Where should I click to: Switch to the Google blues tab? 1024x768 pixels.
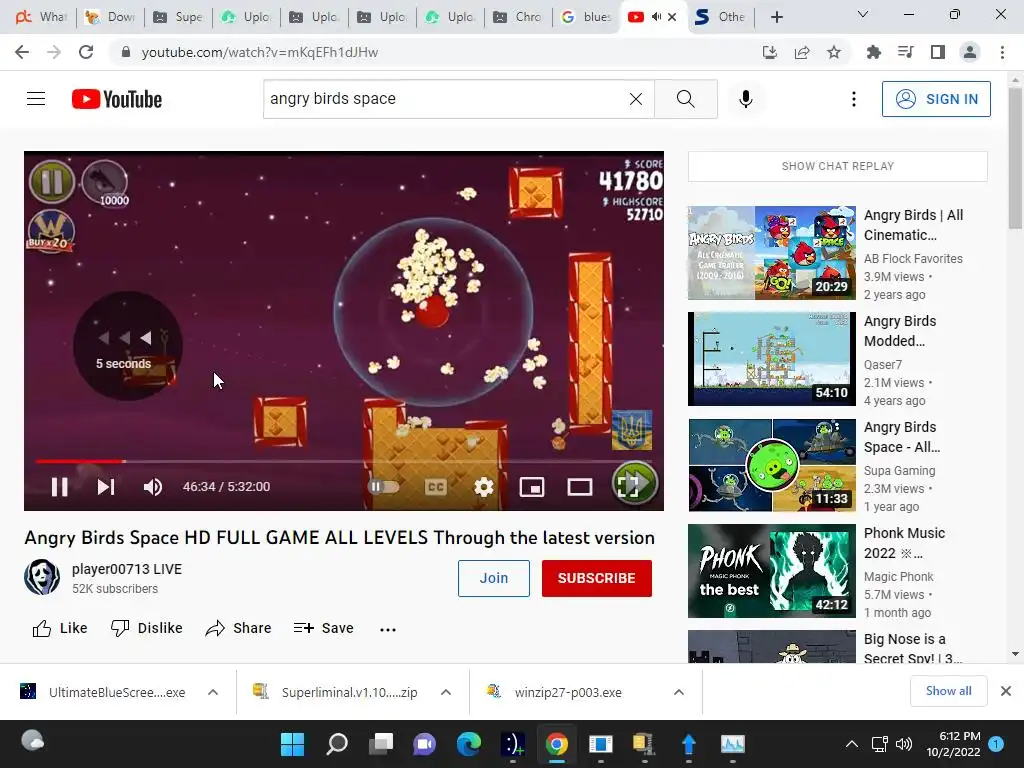(x=586, y=17)
